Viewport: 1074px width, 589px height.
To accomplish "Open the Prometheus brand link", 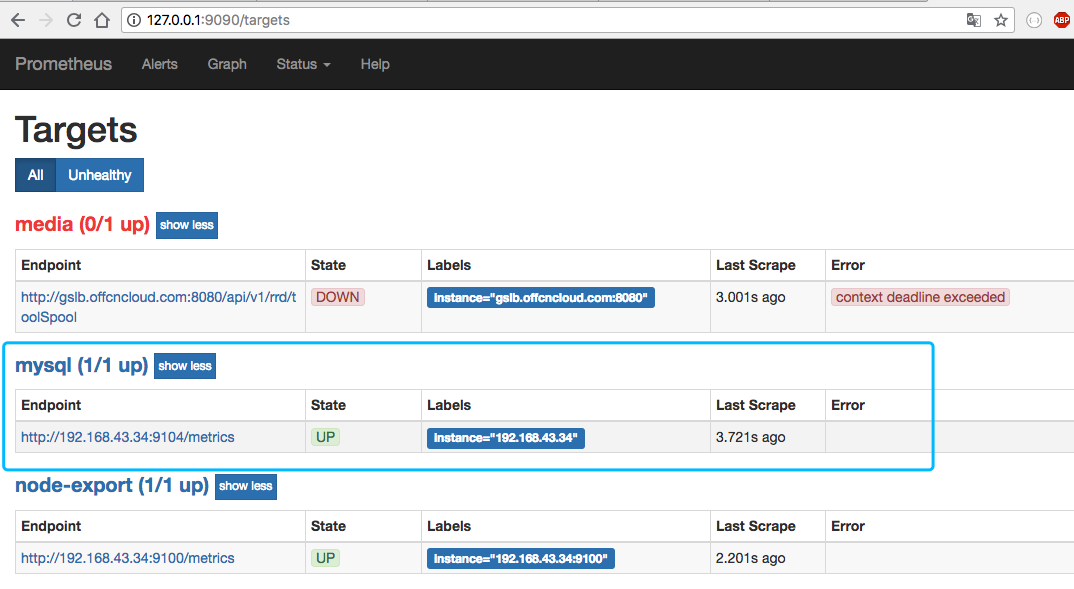I will (63, 64).
